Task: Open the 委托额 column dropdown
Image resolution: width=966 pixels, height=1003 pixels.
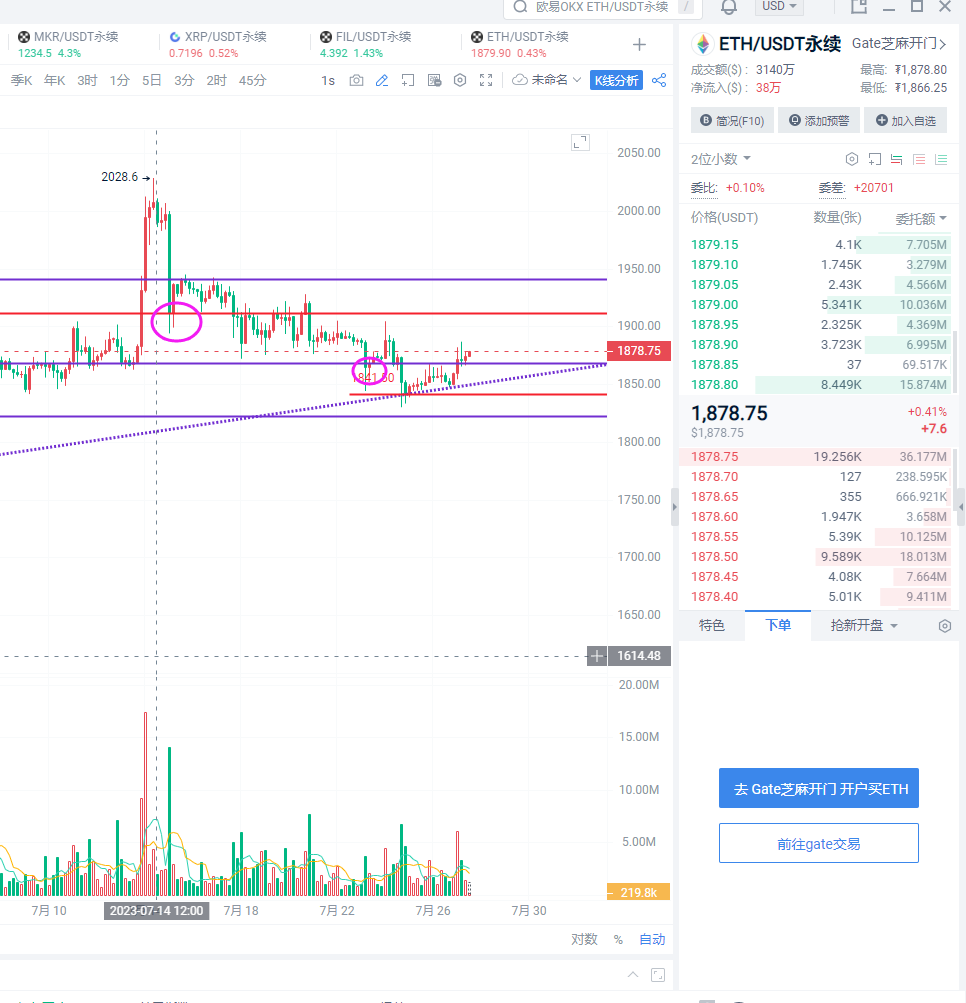Action: pyautogui.click(x=921, y=219)
